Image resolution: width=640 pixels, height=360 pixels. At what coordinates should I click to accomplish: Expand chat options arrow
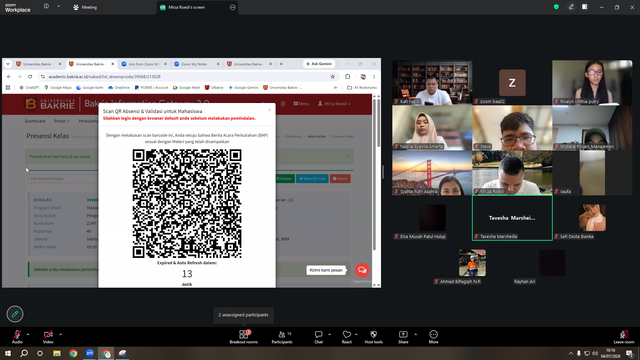(x=329, y=334)
